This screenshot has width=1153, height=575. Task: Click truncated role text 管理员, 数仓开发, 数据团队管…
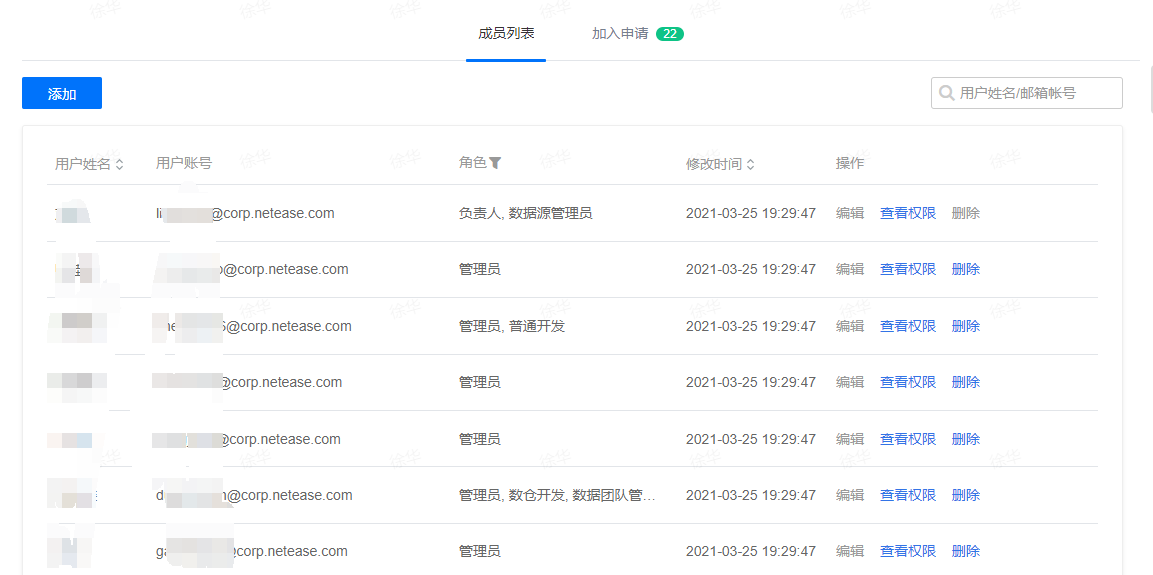click(557, 495)
